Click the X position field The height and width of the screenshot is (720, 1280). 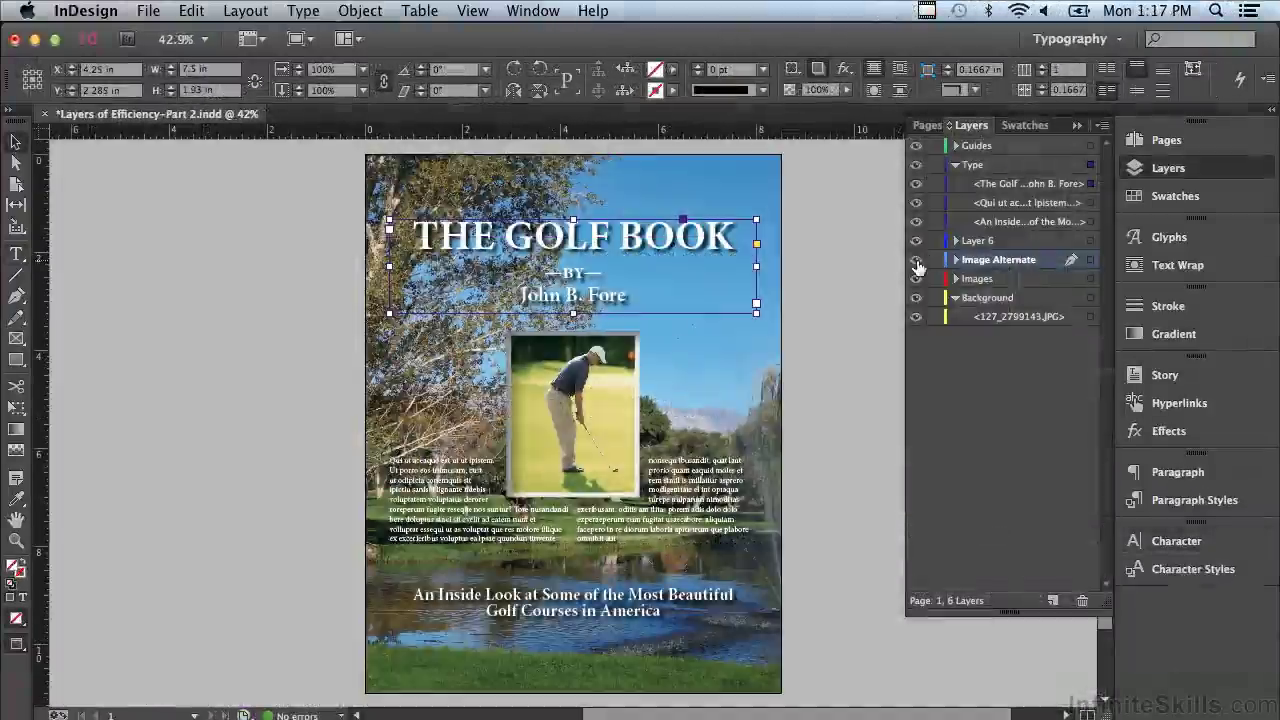click(110, 70)
